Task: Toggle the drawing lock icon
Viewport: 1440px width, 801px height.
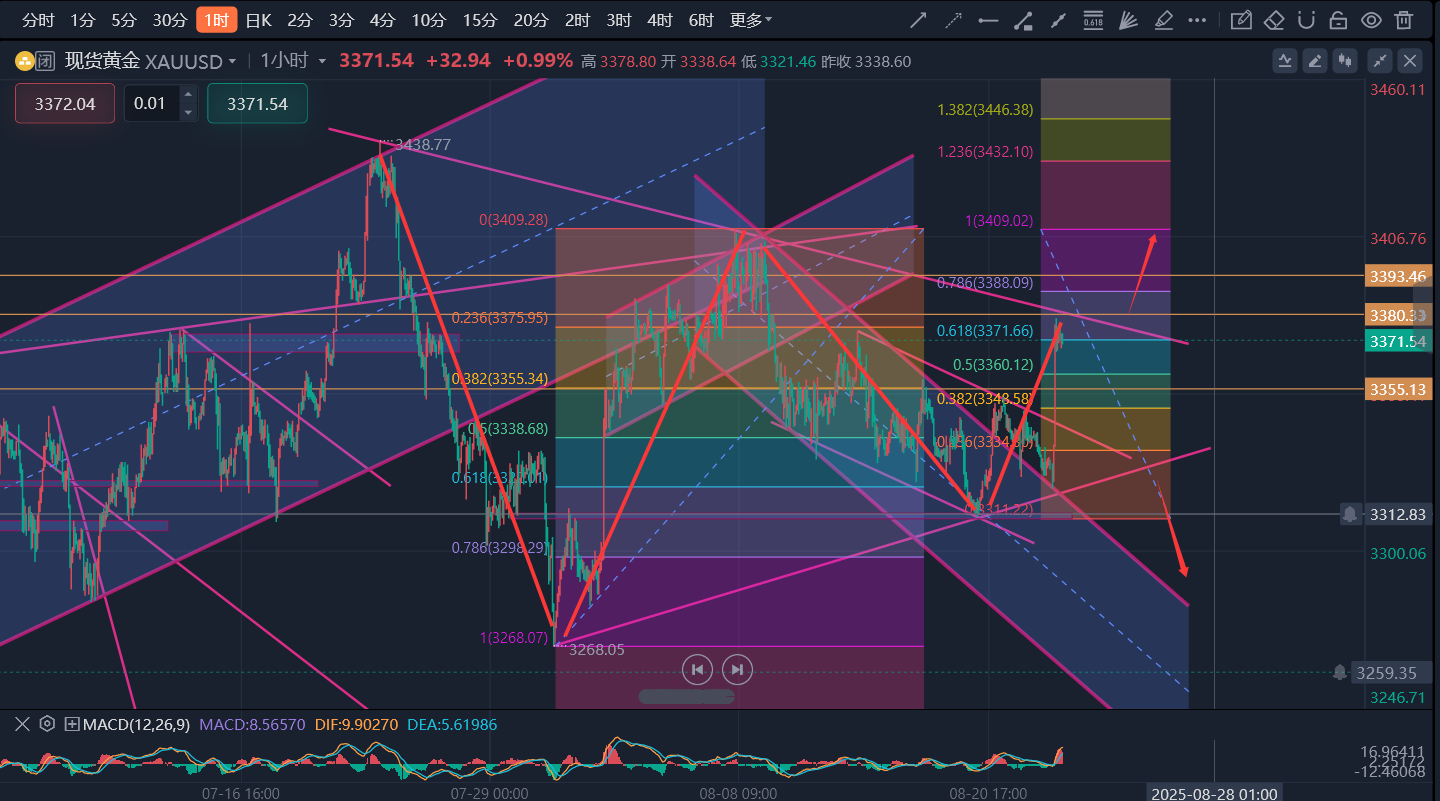Action: (1338, 20)
